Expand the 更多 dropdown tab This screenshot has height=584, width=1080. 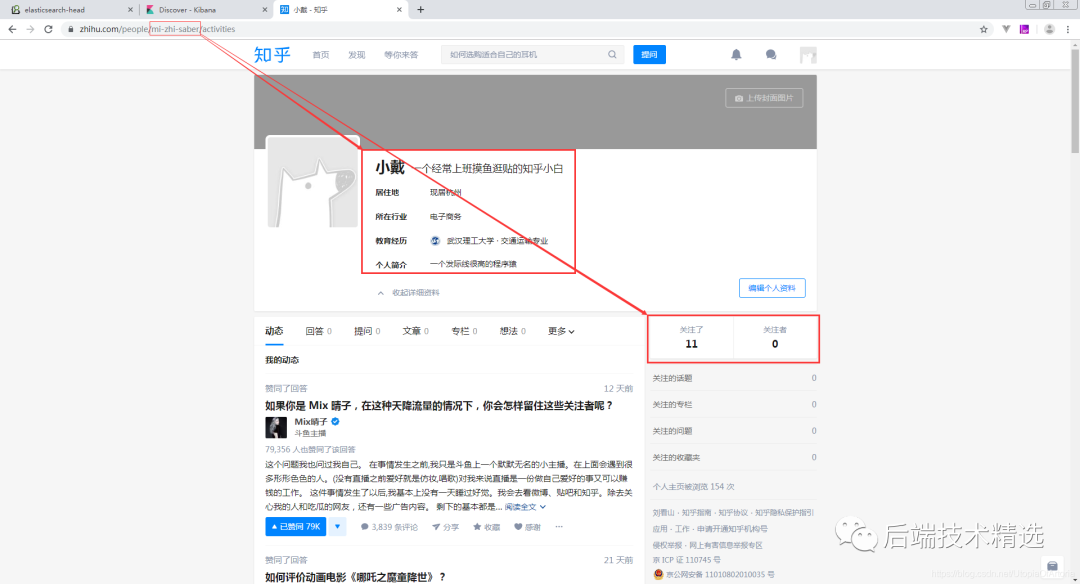tap(561, 331)
